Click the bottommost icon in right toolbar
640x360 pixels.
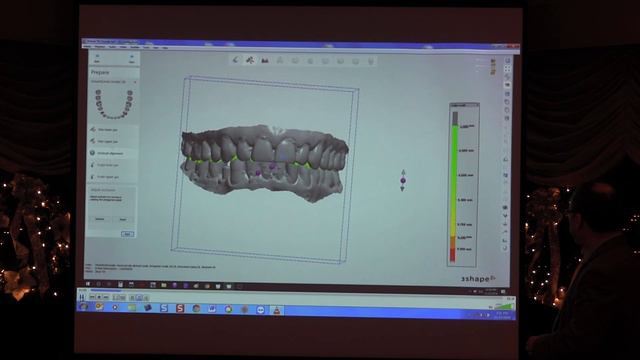click(505, 248)
